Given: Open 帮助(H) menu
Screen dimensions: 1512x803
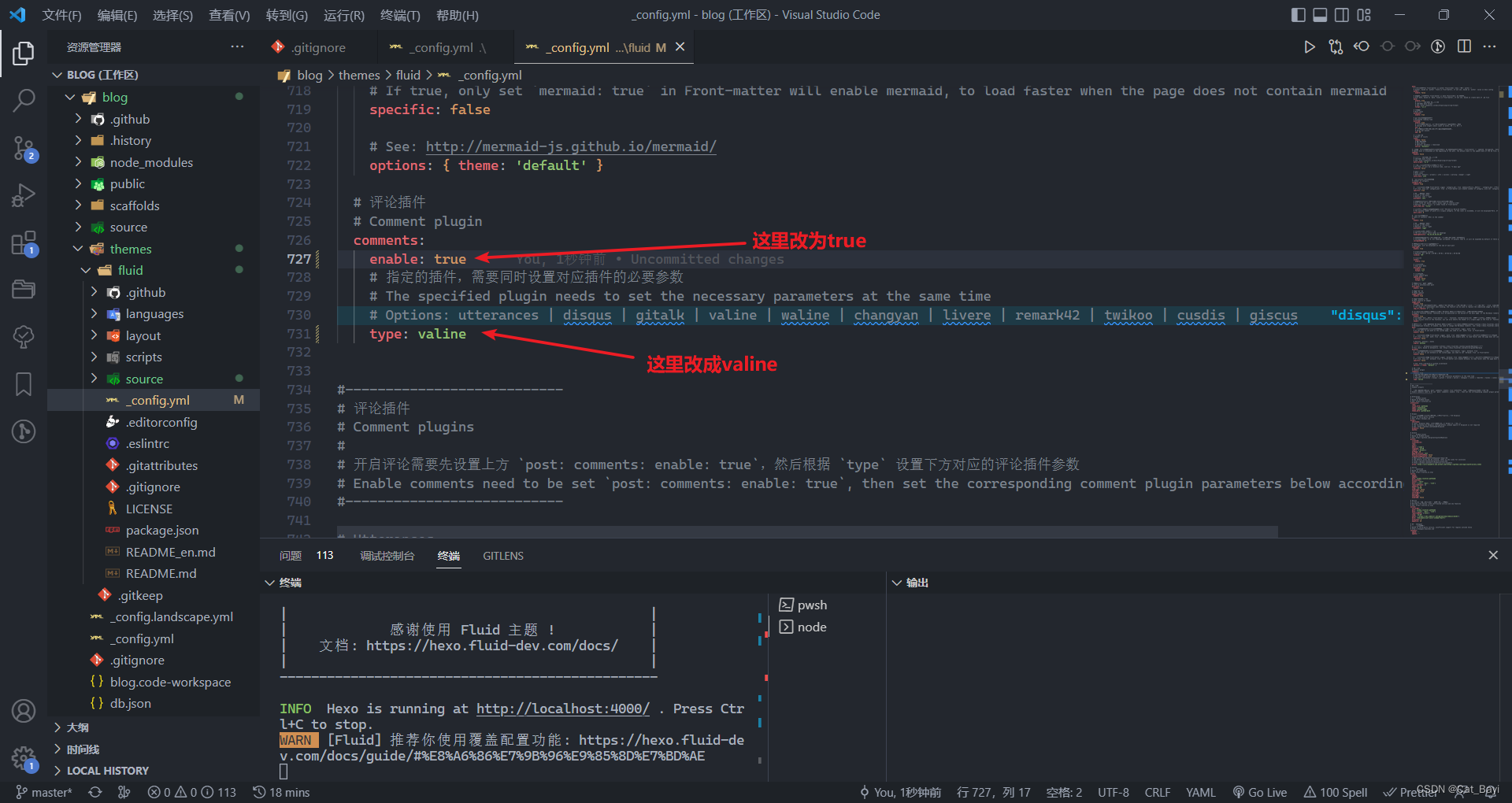Looking at the screenshot, I should click(x=457, y=15).
